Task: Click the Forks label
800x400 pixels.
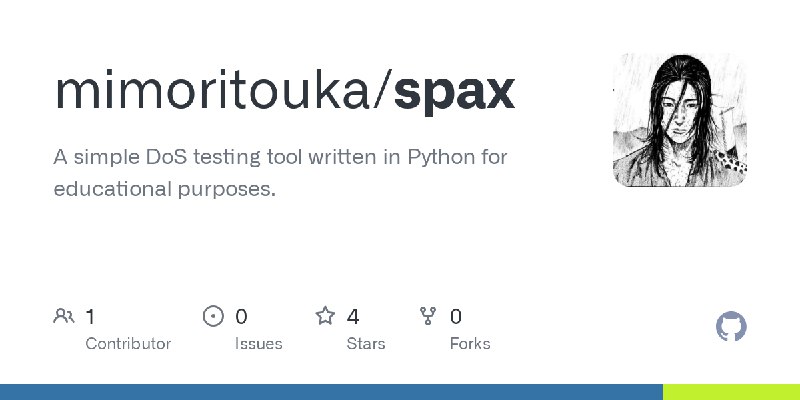Action: [470, 344]
